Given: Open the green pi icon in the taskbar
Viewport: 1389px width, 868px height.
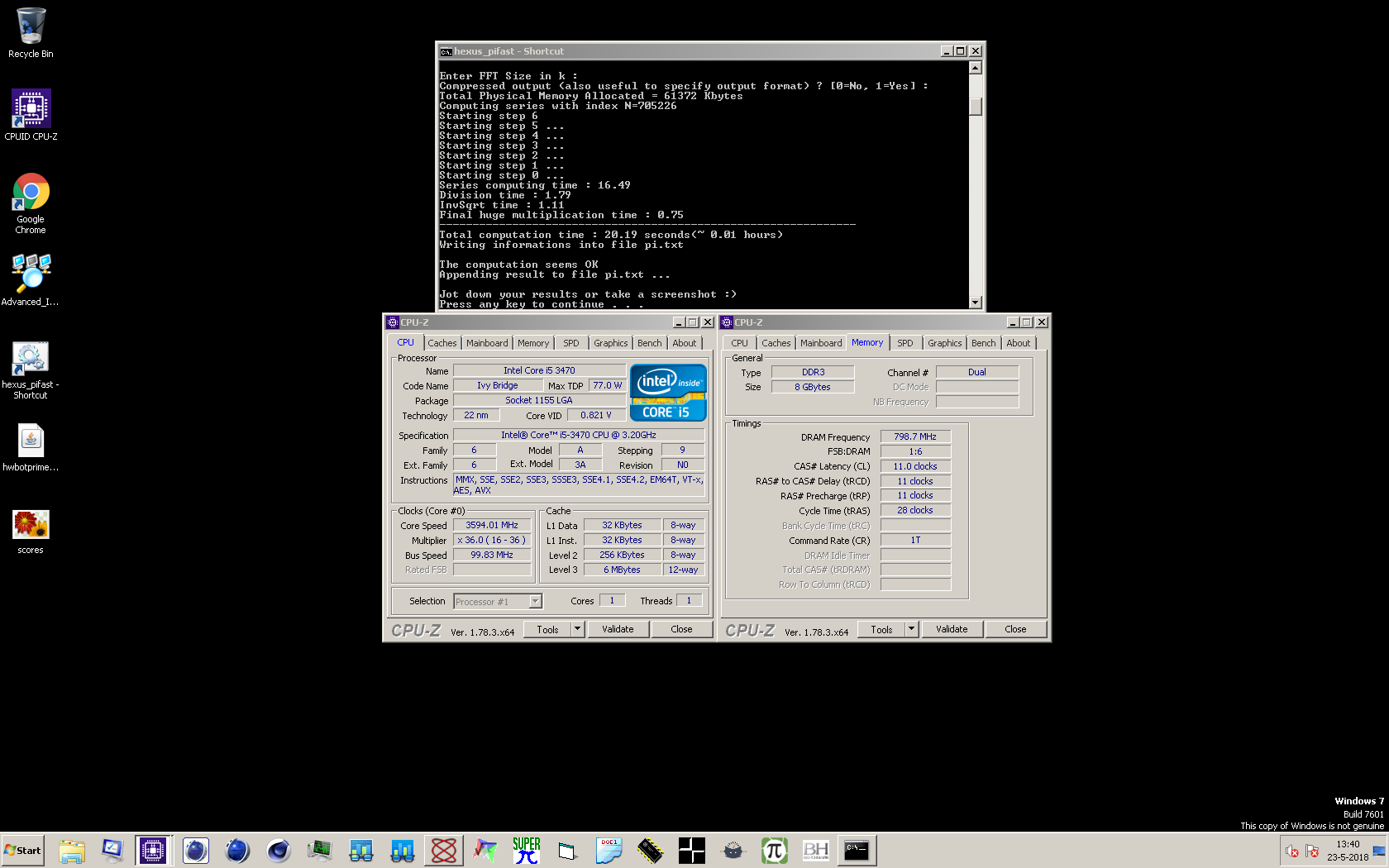Looking at the screenshot, I should pyautogui.click(x=775, y=850).
